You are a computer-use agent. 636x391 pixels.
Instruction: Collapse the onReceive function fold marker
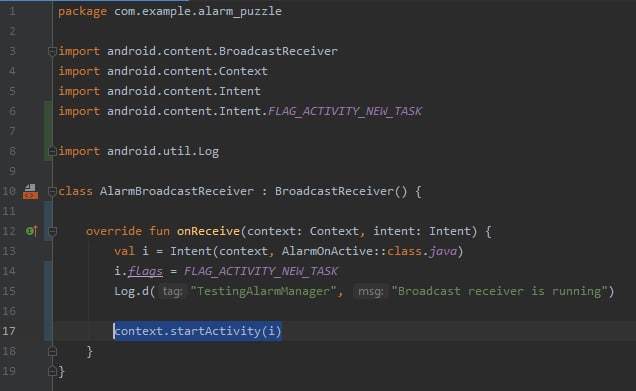[52, 231]
